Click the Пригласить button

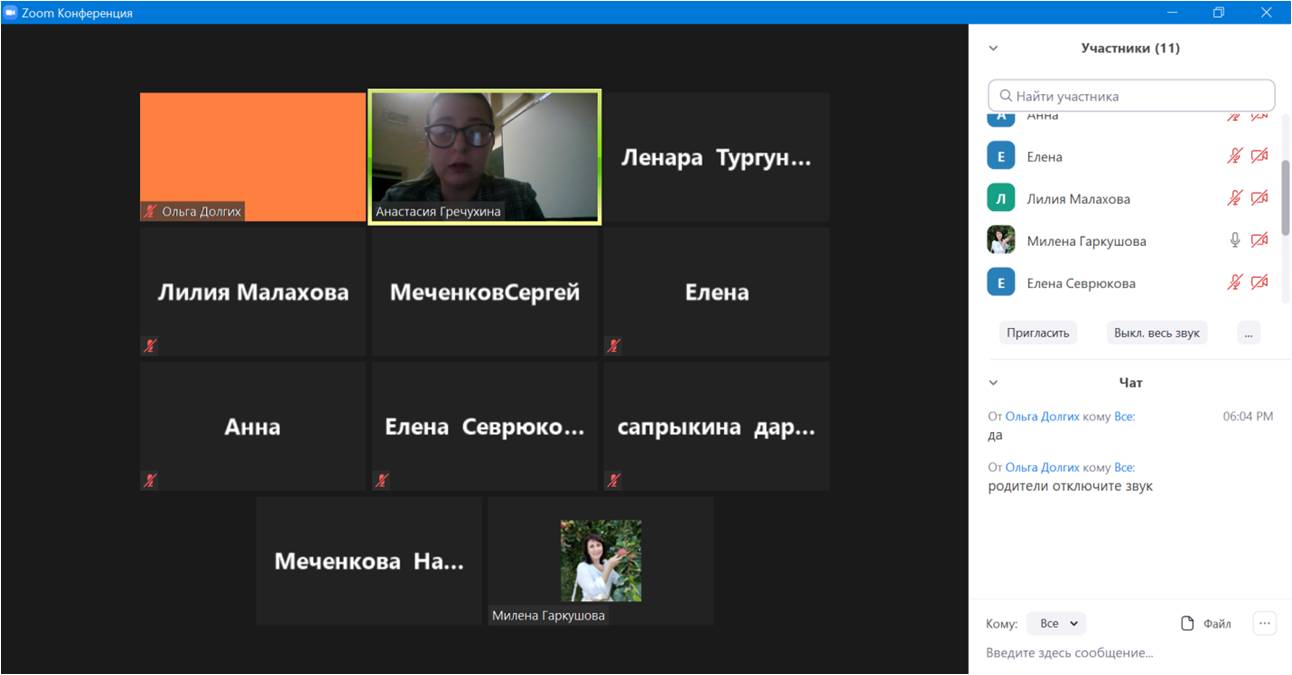pyautogui.click(x=1038, y=333)
